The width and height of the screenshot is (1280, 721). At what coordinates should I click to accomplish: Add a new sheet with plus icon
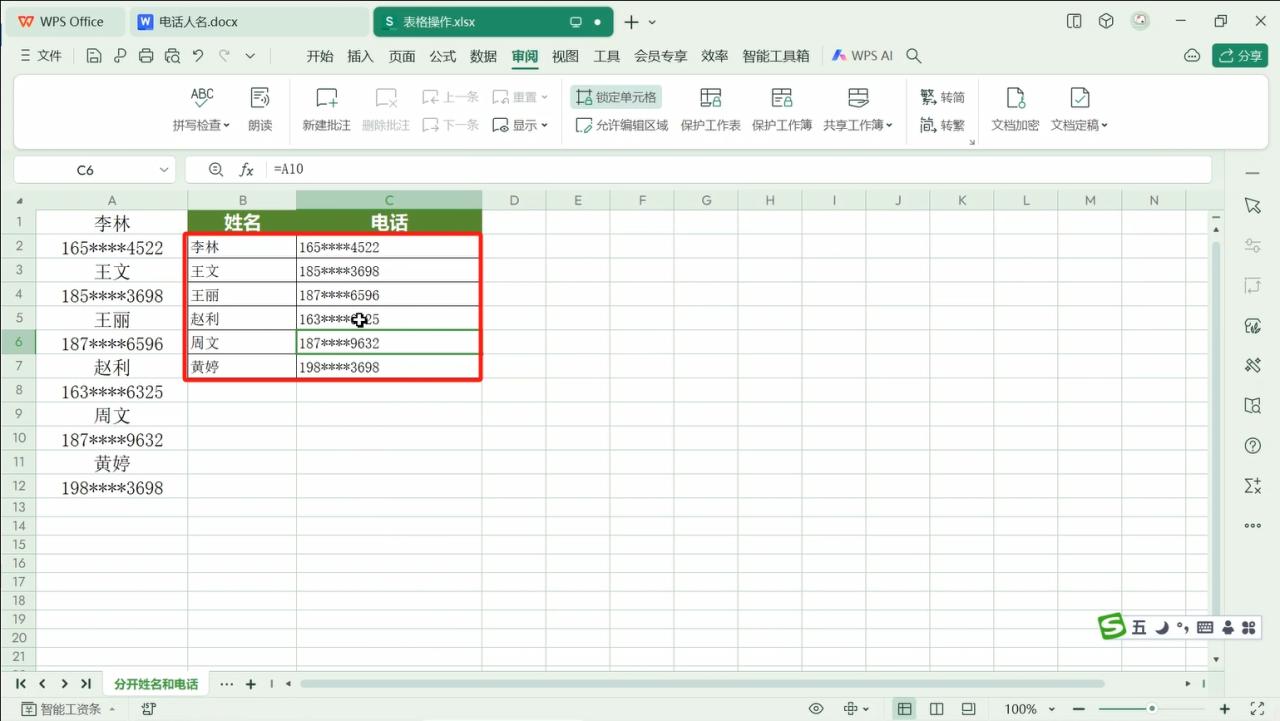pyautogui.click(x=251, y=684)
